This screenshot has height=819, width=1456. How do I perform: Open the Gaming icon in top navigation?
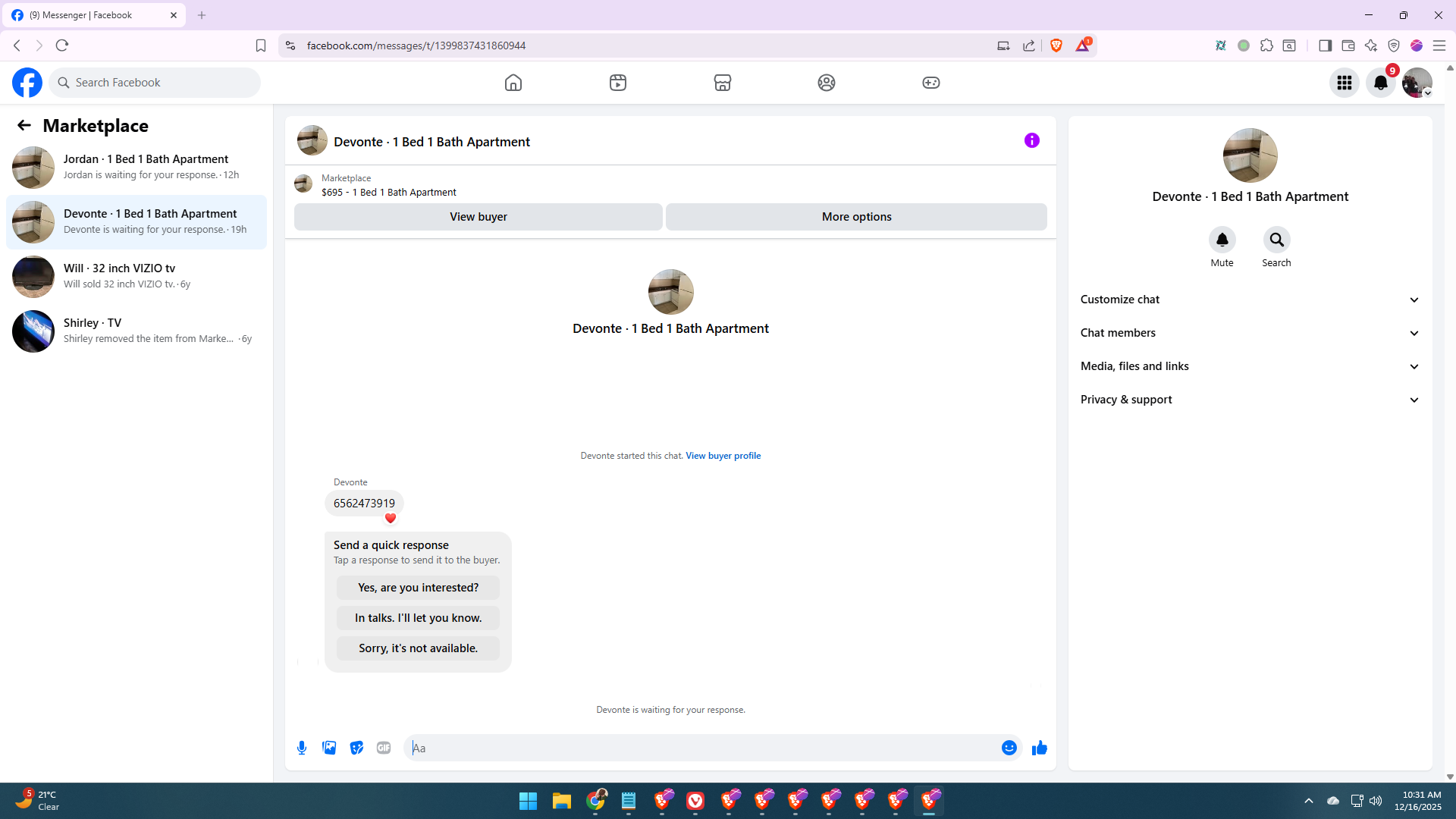pyautogui.click(x=931, y=83)
